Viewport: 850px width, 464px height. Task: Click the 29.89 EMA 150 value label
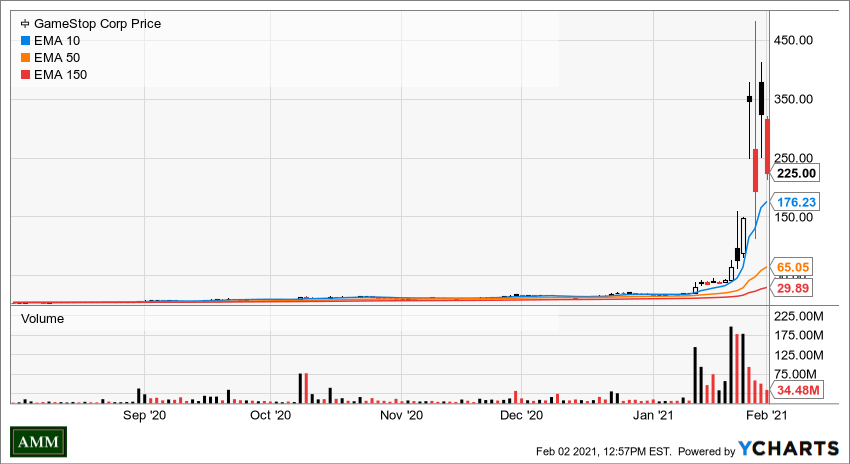792,288
